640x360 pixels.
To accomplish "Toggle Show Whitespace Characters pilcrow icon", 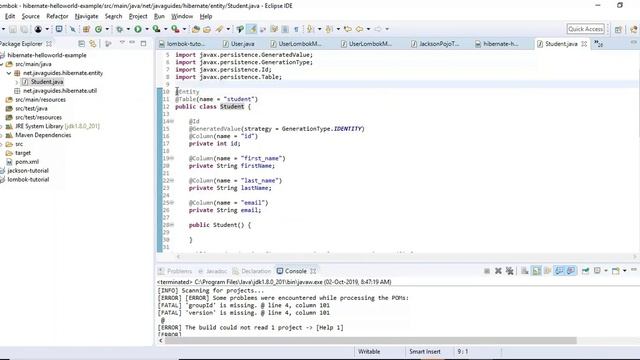I will click(x=296, y=29).
